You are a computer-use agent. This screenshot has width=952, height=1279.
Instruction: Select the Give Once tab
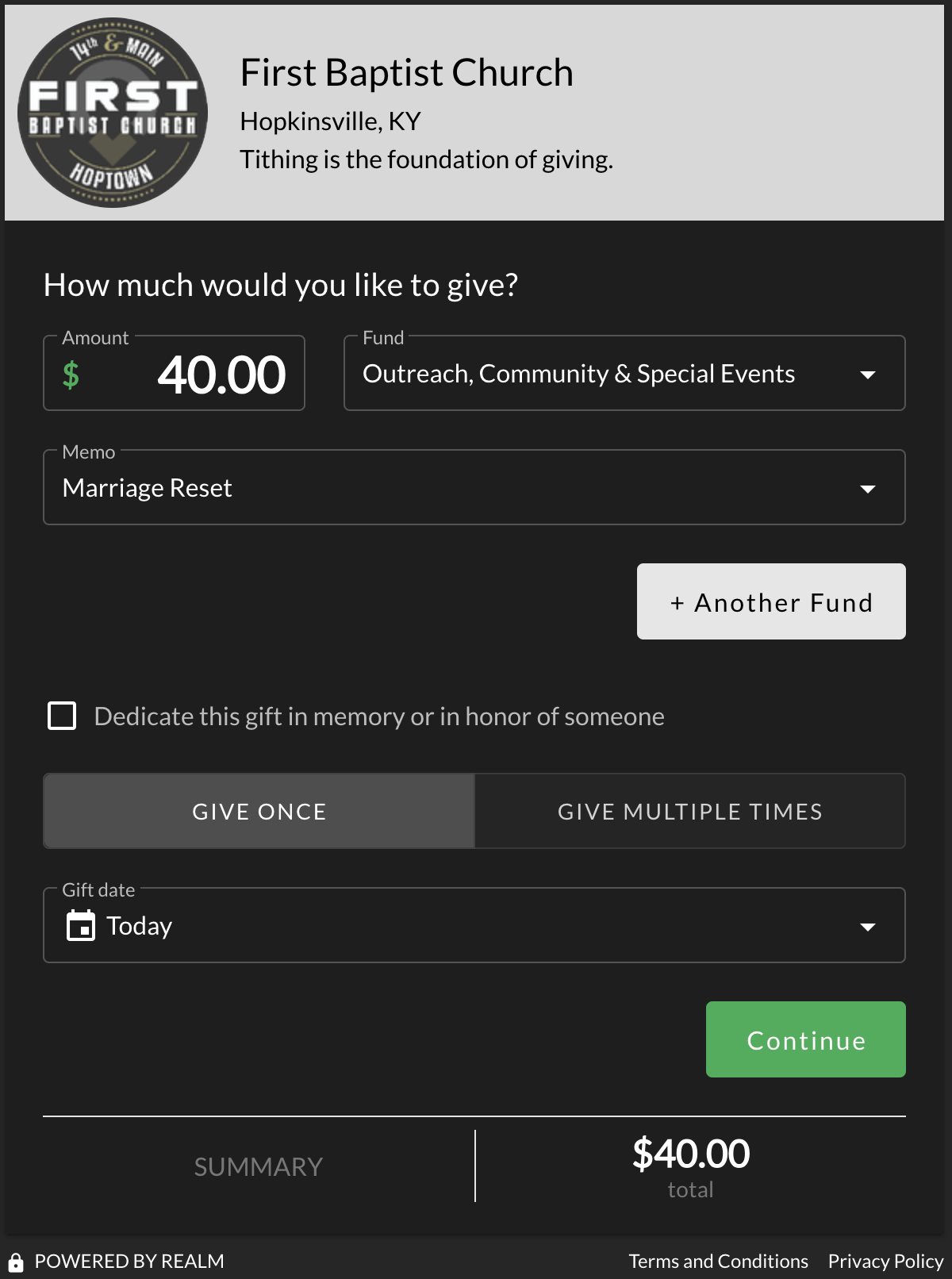point(259,812)
